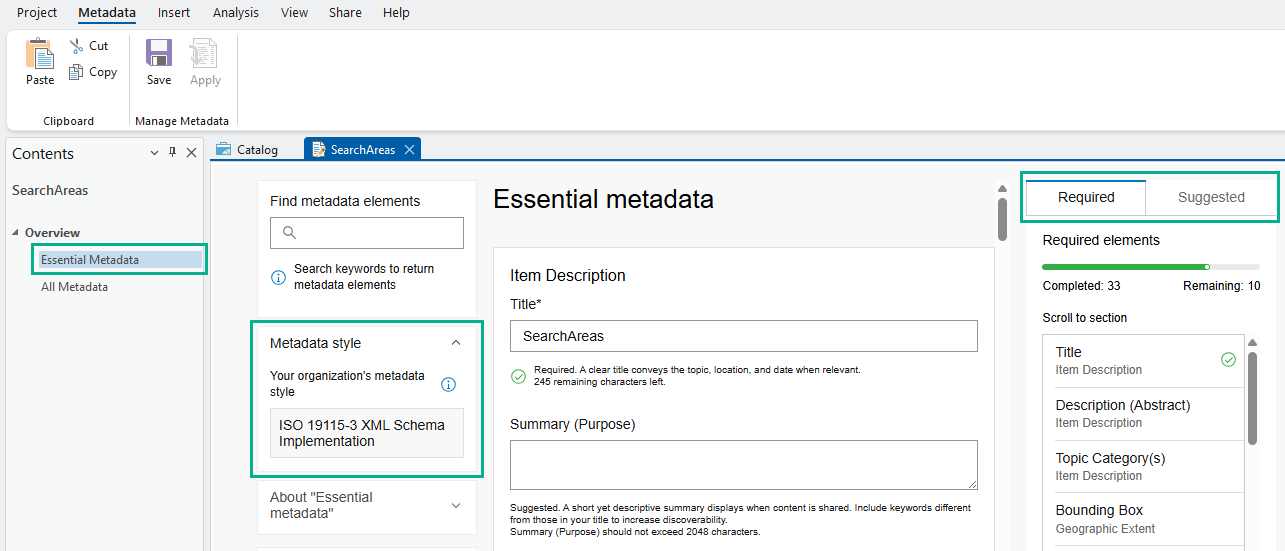Open the Analysis ribbon tab
The image size is (1285, 551).
235,13
